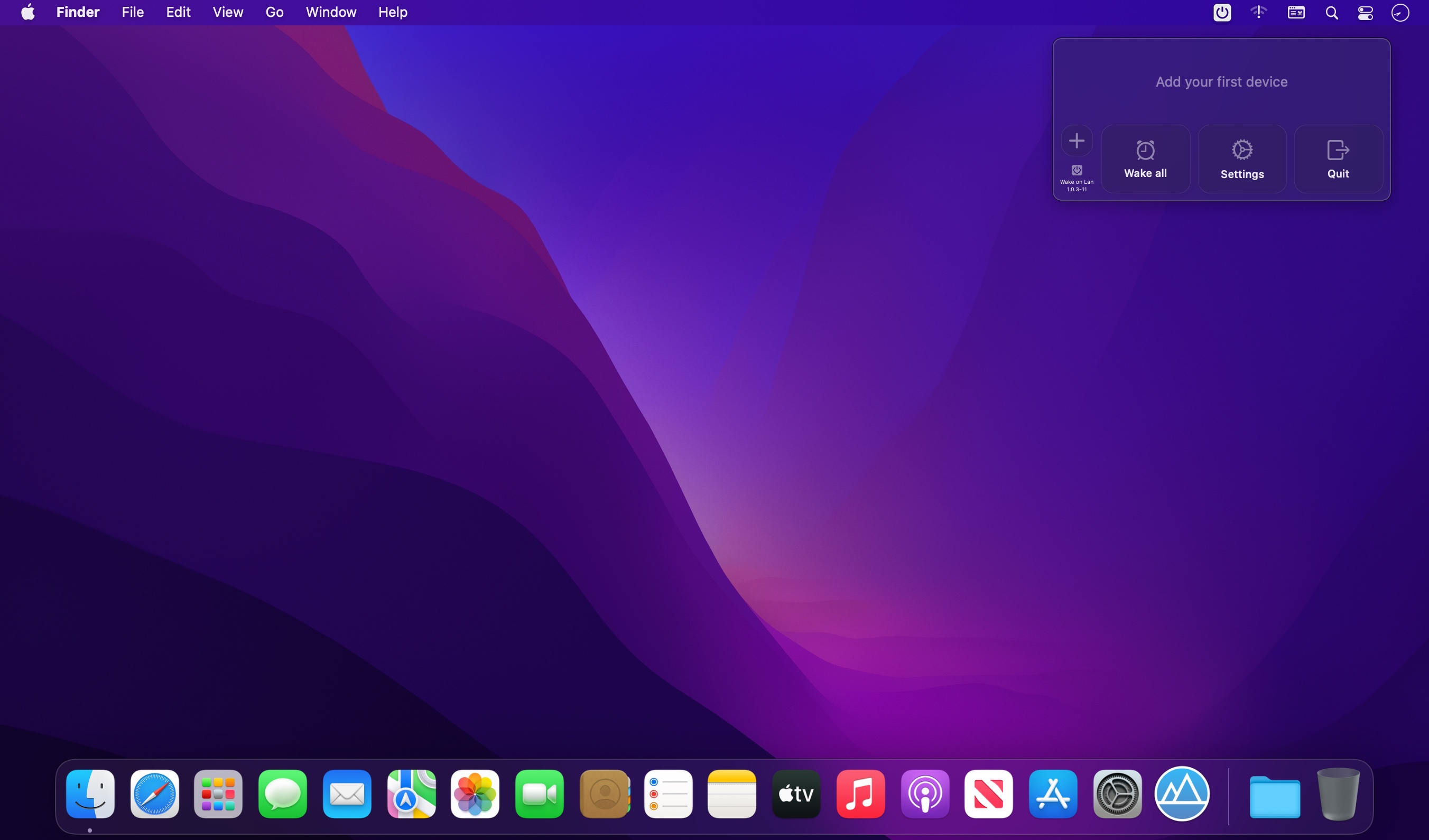
Task: Open Launchpad from the dock
Action: pos(218,794)
